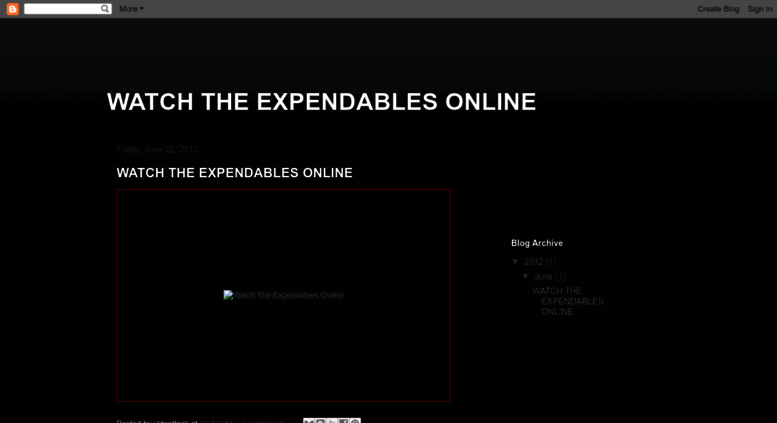Share post to Twitter icon
777x423 pixels.
[332, 421]
